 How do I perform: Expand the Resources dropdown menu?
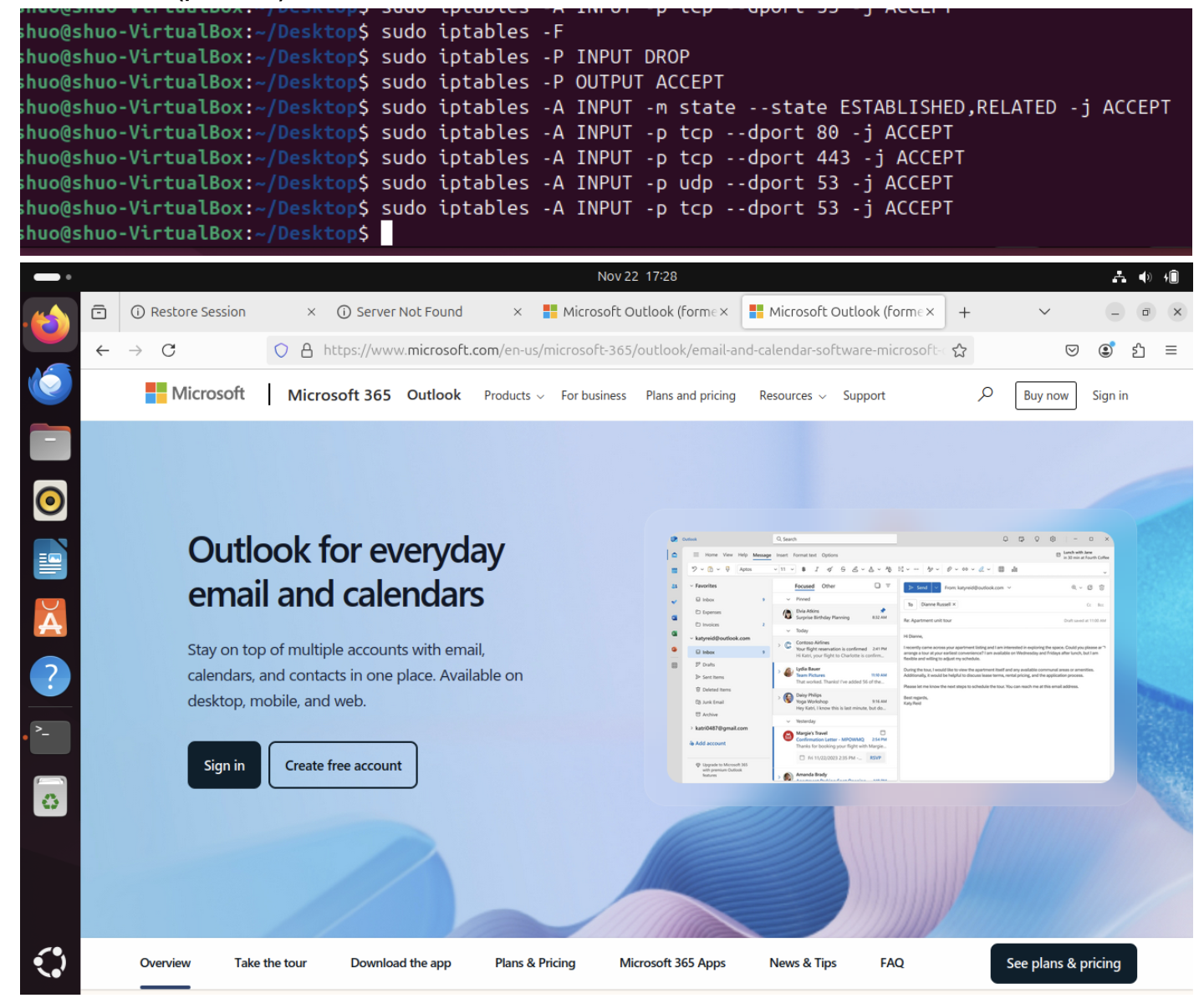coord(792,395)
